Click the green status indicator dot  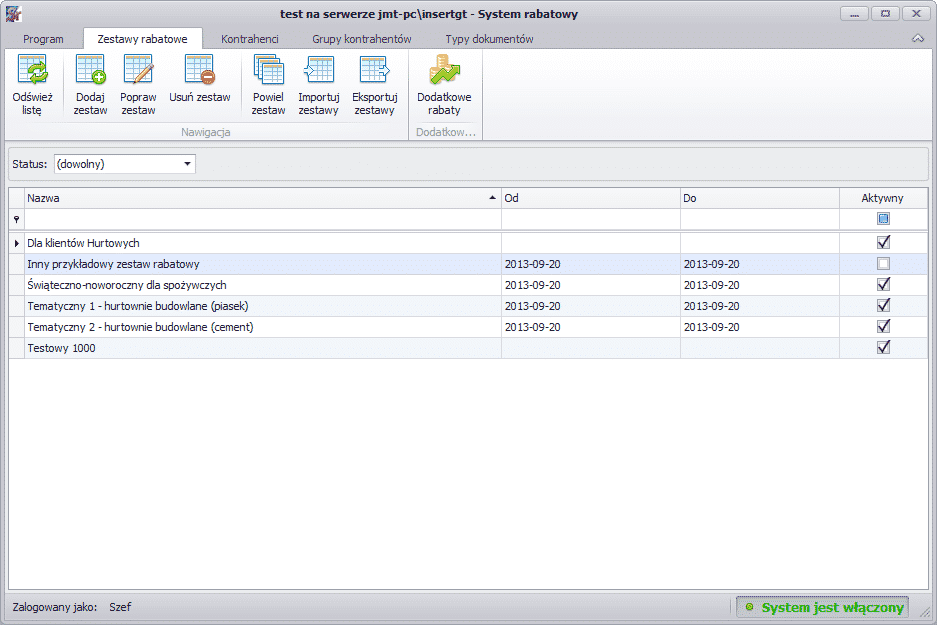pyautogui.click(x=749, y=607)
